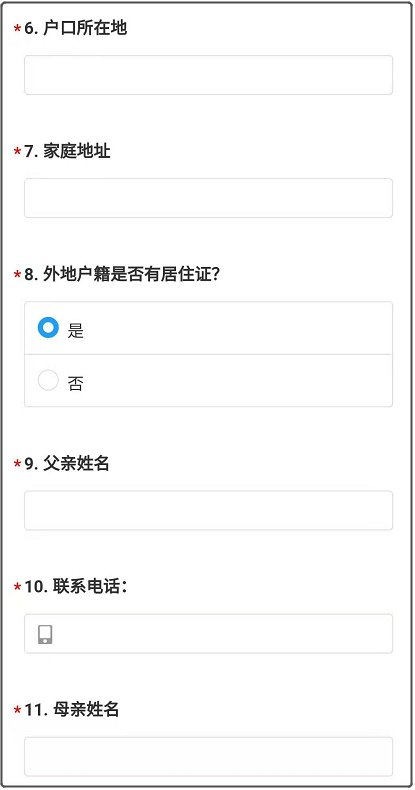
Task: Click the red asterisk beside 户口所在地
Action: pyautogui.click(x=17, y=28)
